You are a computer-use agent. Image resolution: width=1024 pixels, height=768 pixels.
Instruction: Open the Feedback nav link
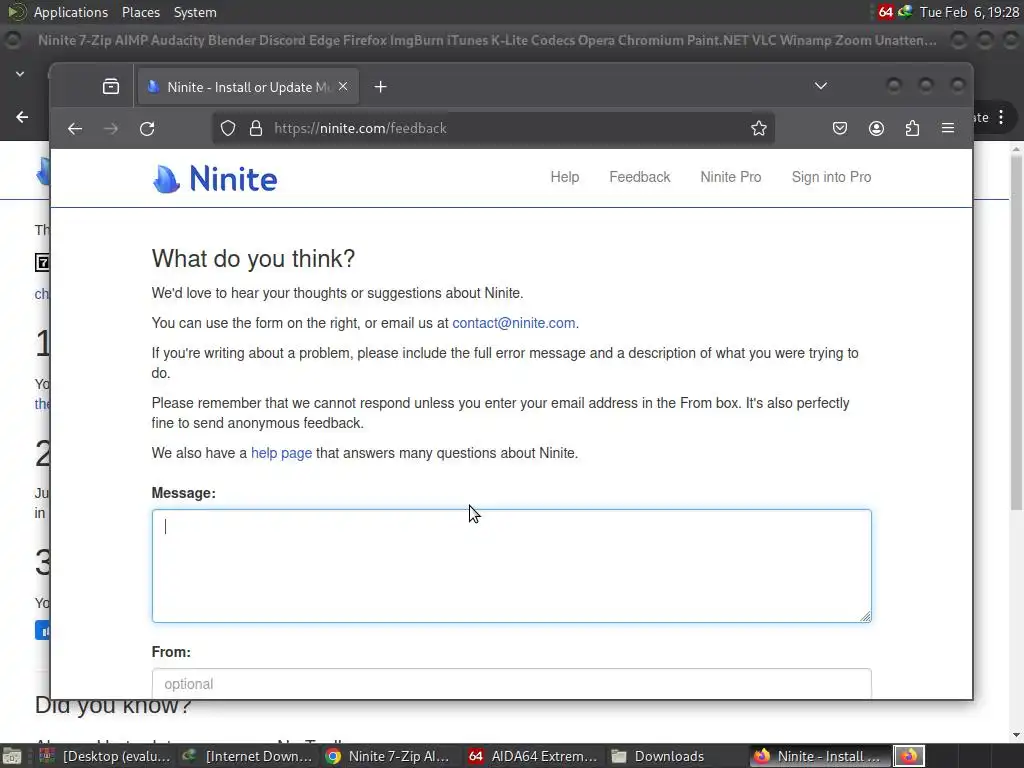tap(639, 177)
